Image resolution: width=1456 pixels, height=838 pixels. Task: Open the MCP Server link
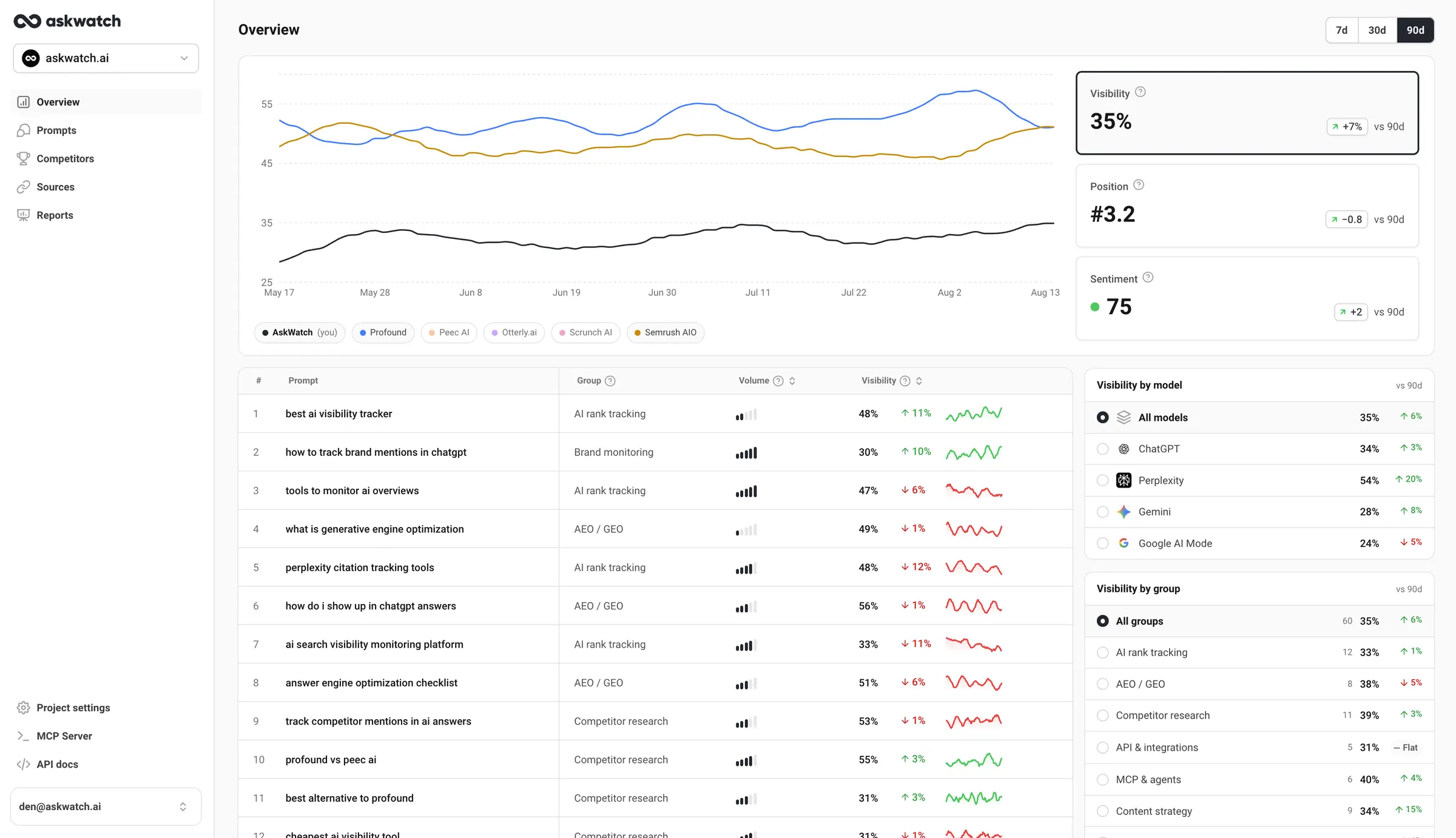(x=106, y=736)
